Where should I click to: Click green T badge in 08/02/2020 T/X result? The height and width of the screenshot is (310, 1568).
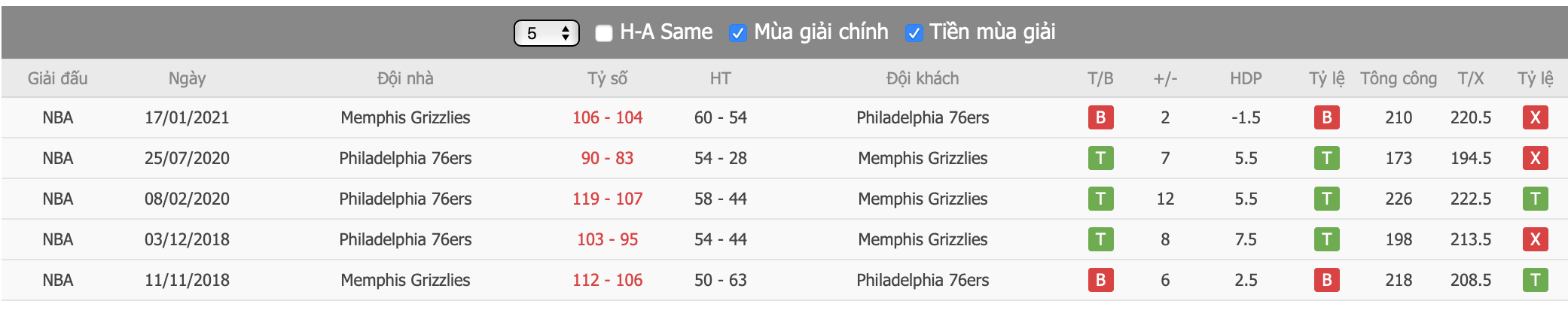[1535, 199]
